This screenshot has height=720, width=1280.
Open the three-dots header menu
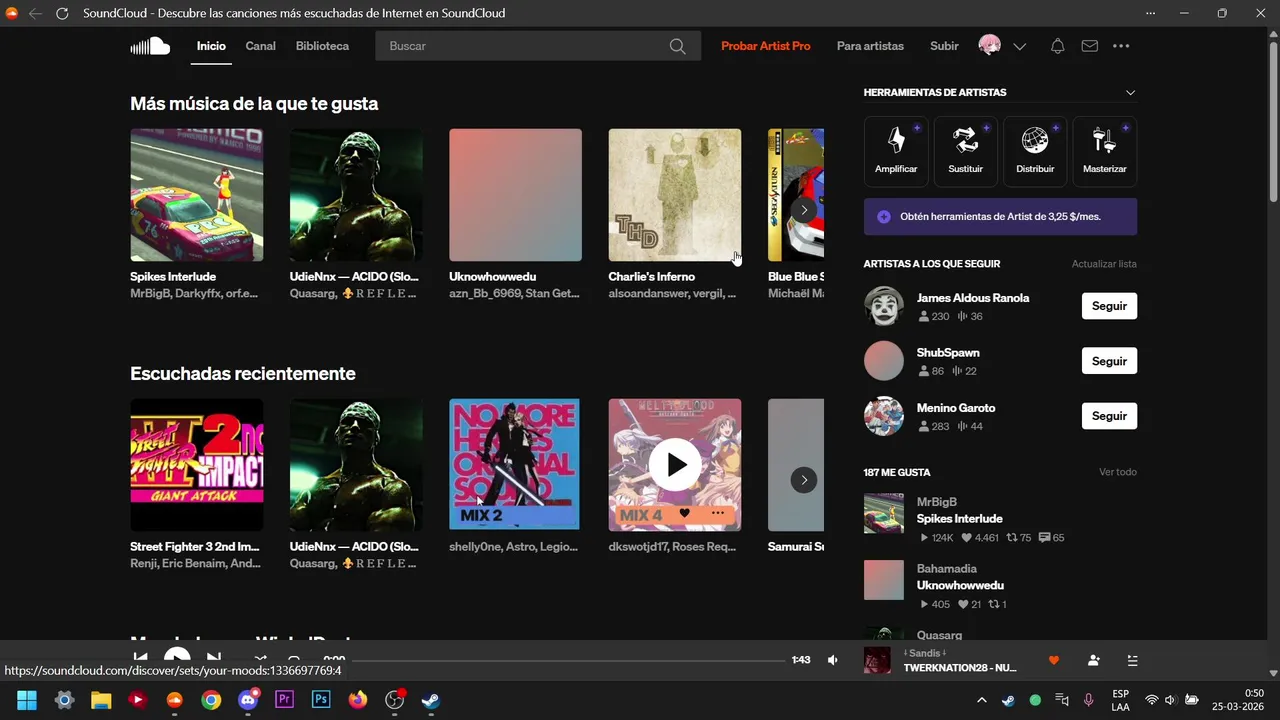1121,46
